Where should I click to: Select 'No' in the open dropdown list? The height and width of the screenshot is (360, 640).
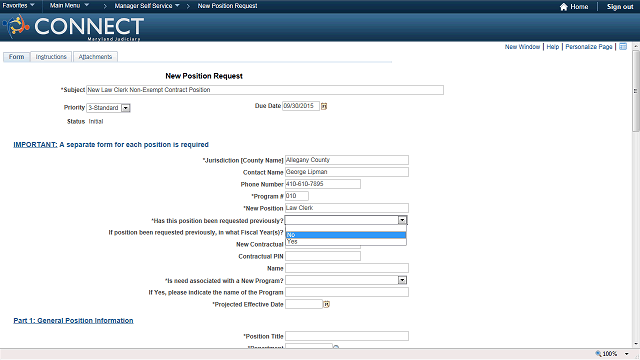(x=346, y=235)
